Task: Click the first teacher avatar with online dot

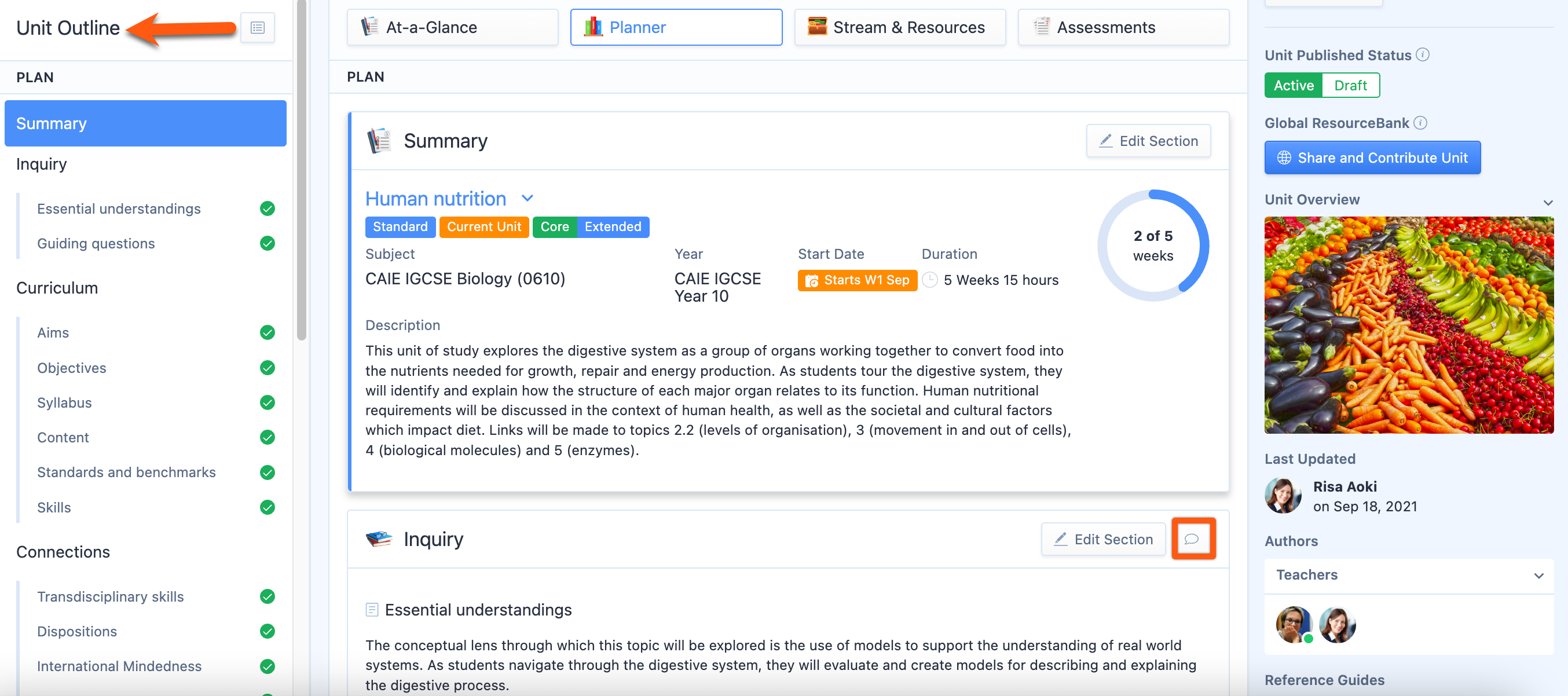Action: pyautogui.click(x=1294, y=624)
